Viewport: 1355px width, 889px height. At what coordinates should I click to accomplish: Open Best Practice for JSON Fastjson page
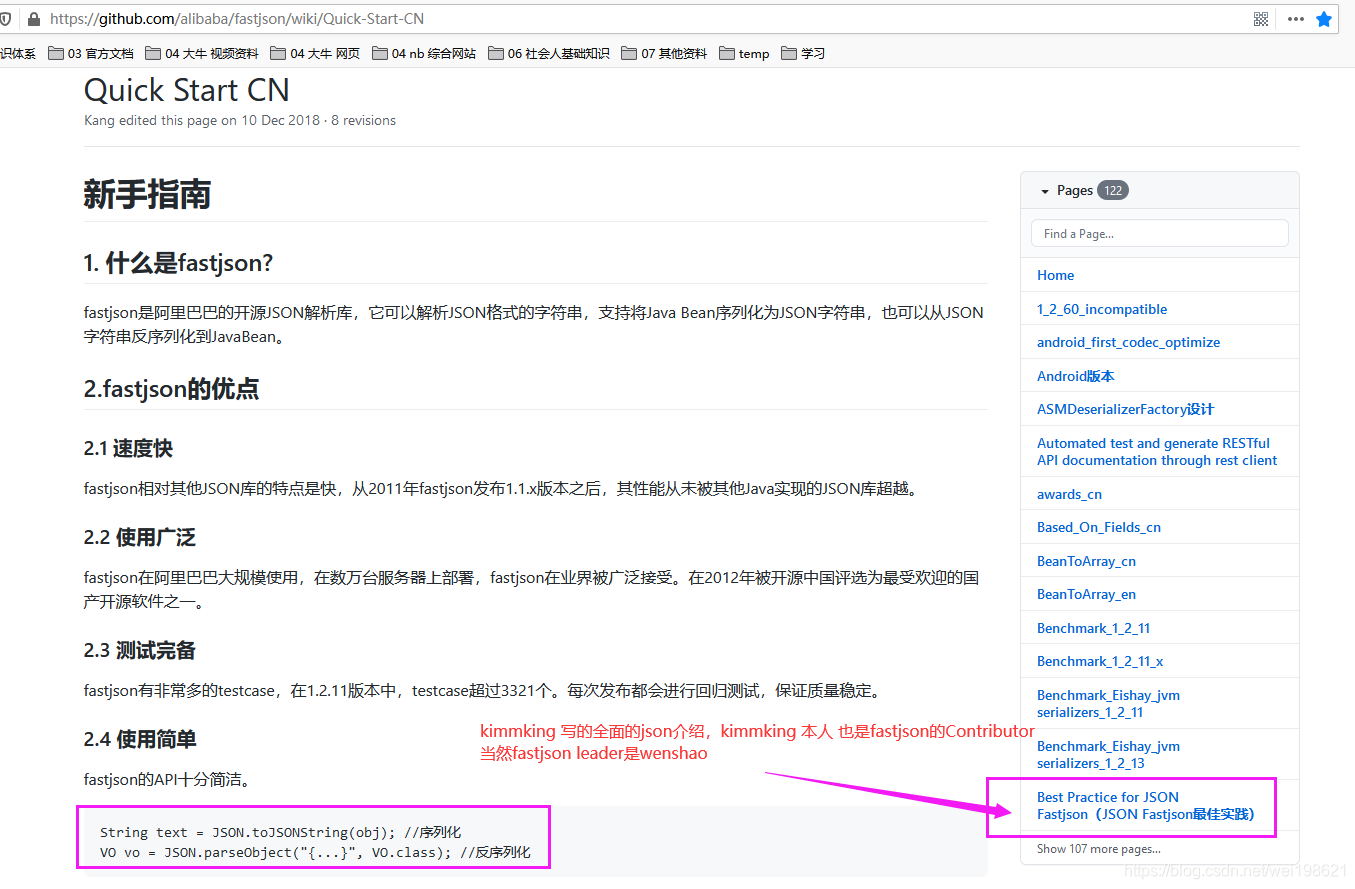coord(1145,806)
